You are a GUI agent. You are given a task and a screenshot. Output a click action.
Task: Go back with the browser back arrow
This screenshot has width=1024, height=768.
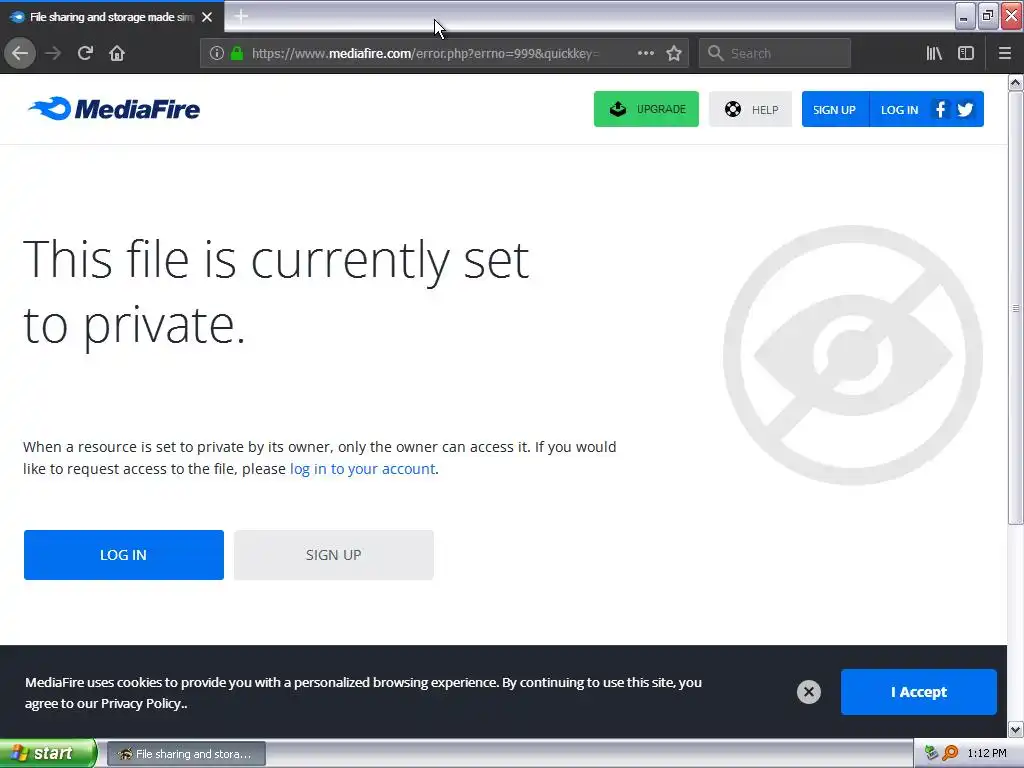tap(20, 53)
